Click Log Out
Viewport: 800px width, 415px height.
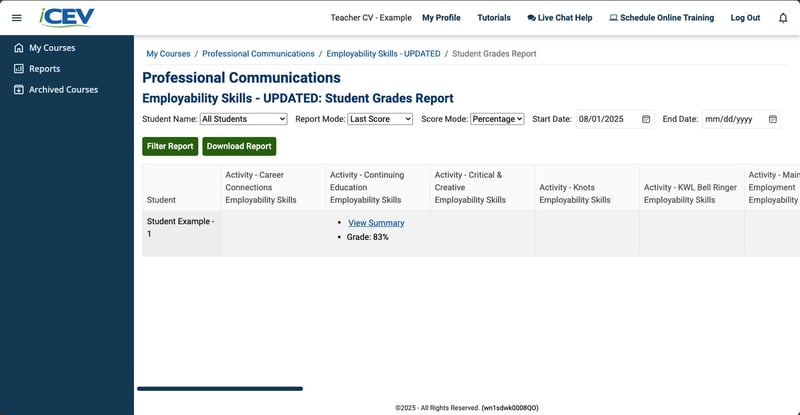(745, 18)
